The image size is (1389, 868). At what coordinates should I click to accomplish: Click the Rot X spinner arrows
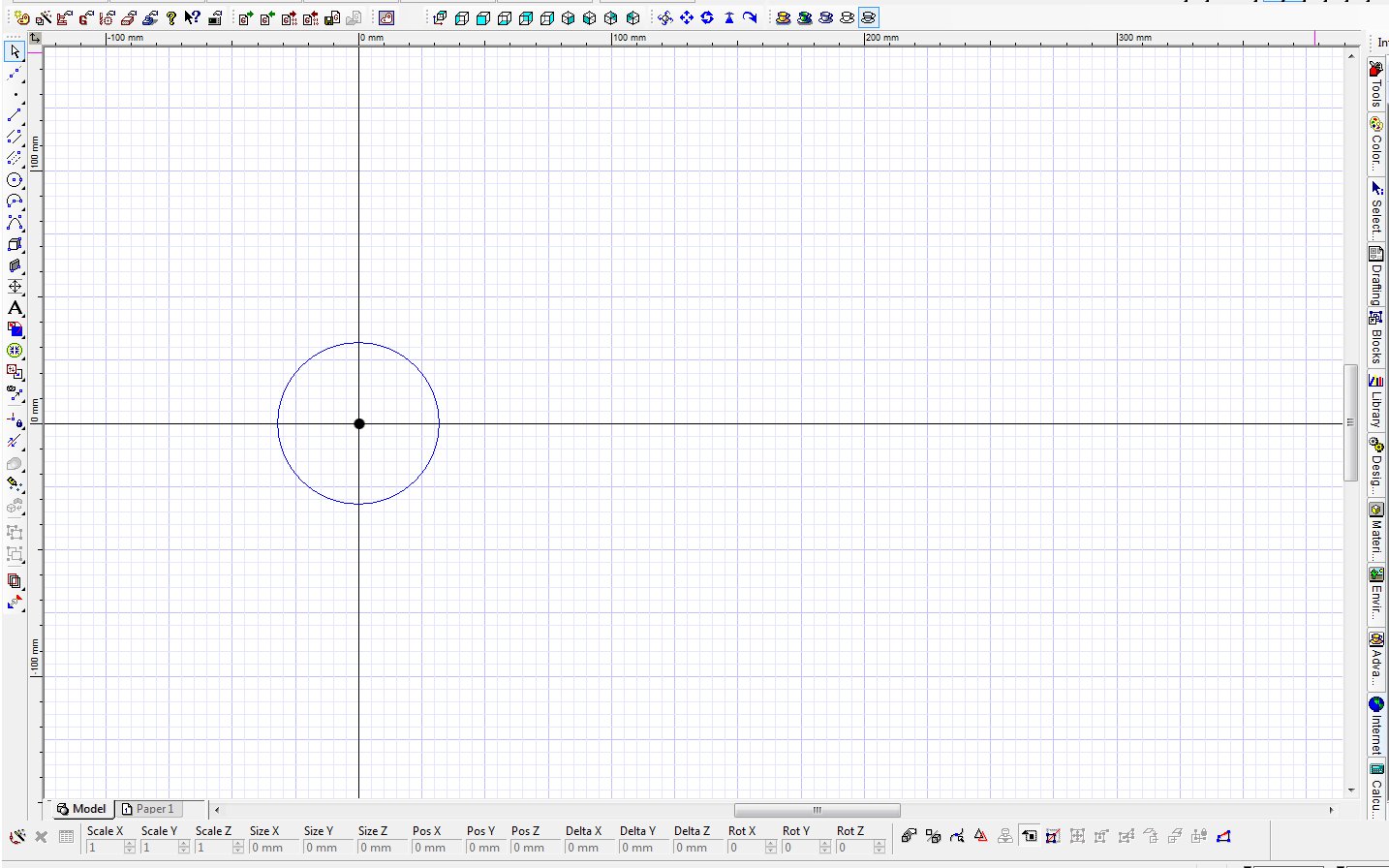click(771, 848)
